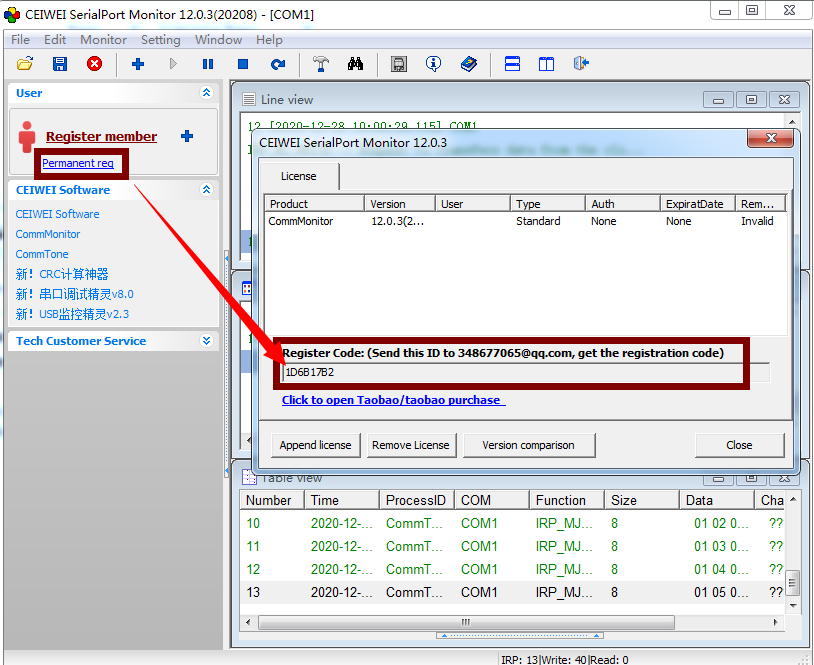Click the application logo in title bar
The width and height of the screenshot is (814, 665).
[12, 15]
